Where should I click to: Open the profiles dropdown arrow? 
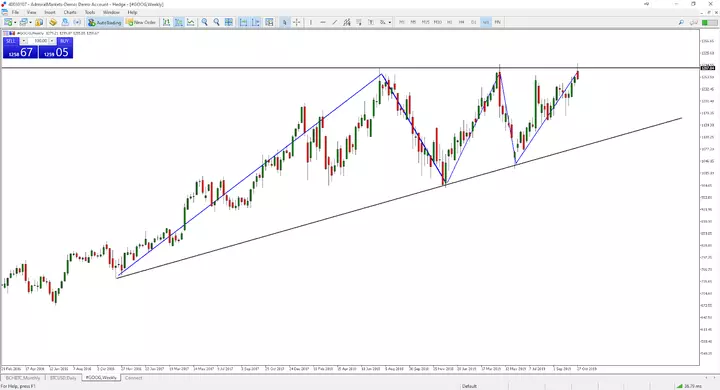(30, 23)
